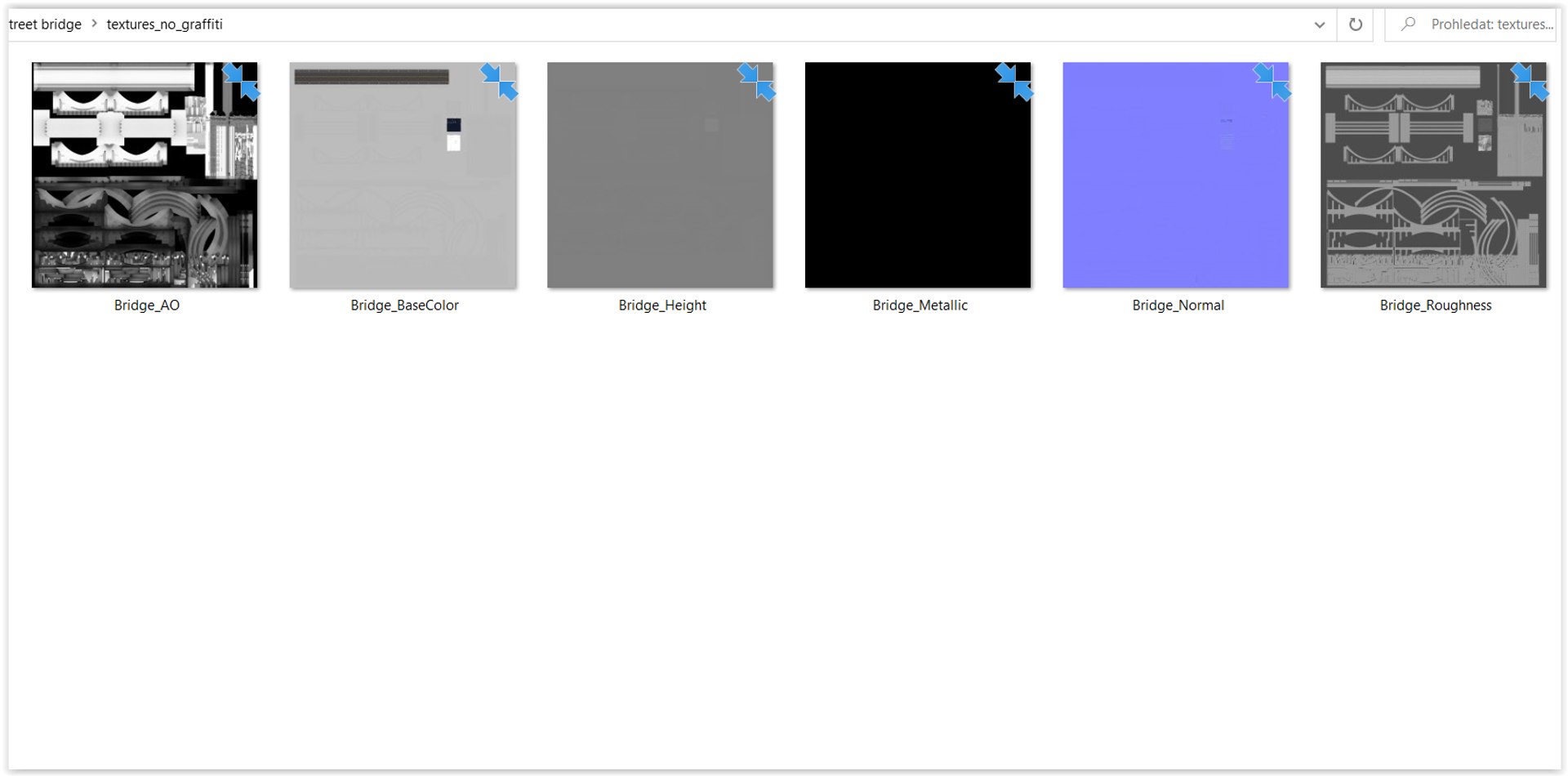Refresh the folder view

click(1356, 25)
